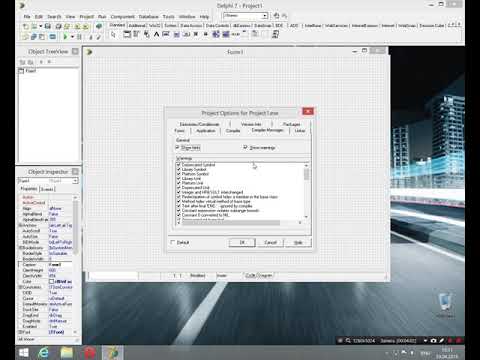Uncheck the Platform Symbol warning
Viewport: 480px width, 360px height.
coord(179,174)
